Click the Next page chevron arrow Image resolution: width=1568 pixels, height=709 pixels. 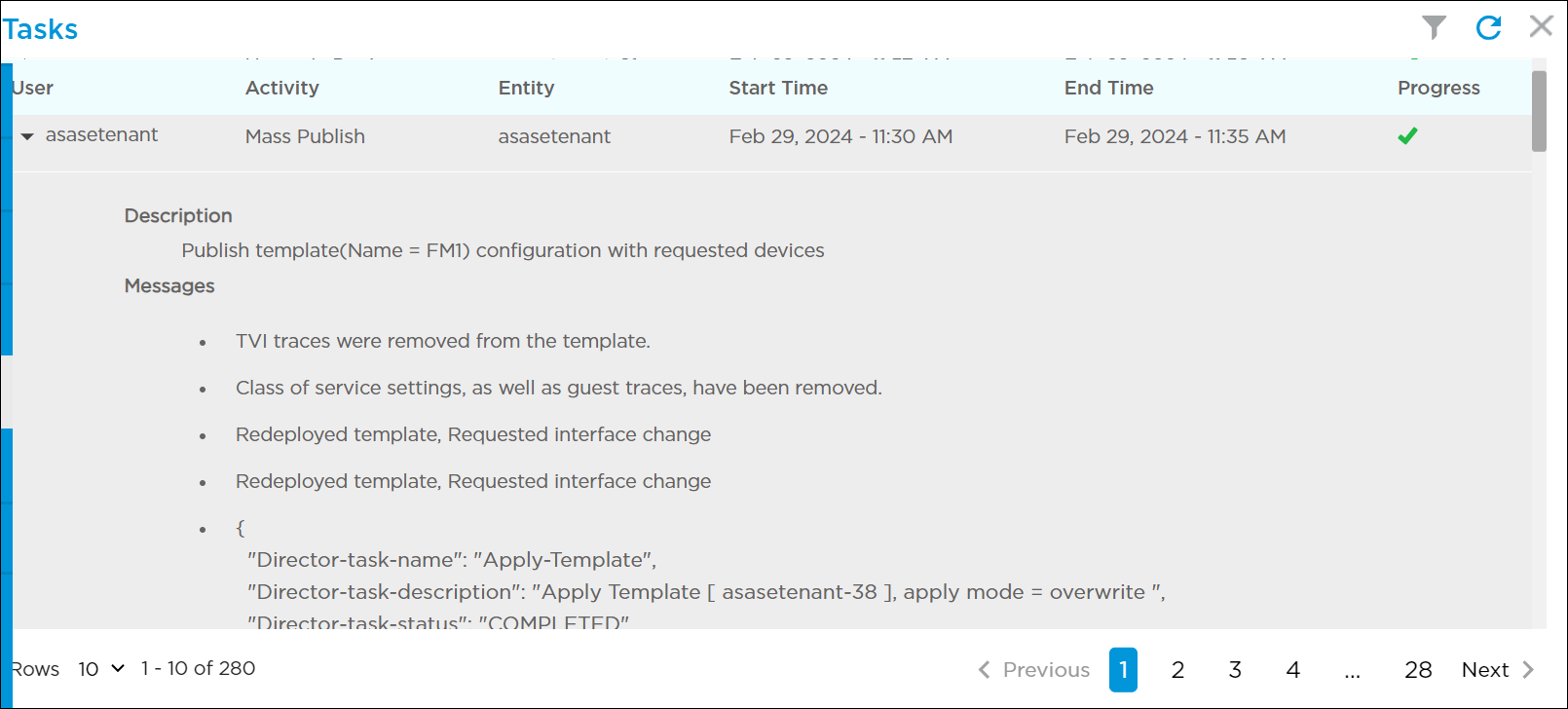pyautogui.click(x=1527, y=670)
